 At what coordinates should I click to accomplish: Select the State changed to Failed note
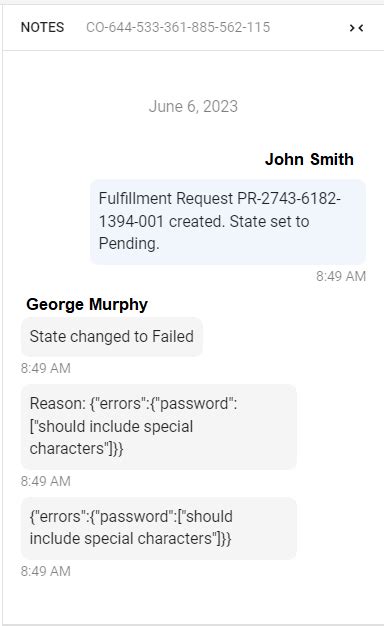click(x=112, y=337)
